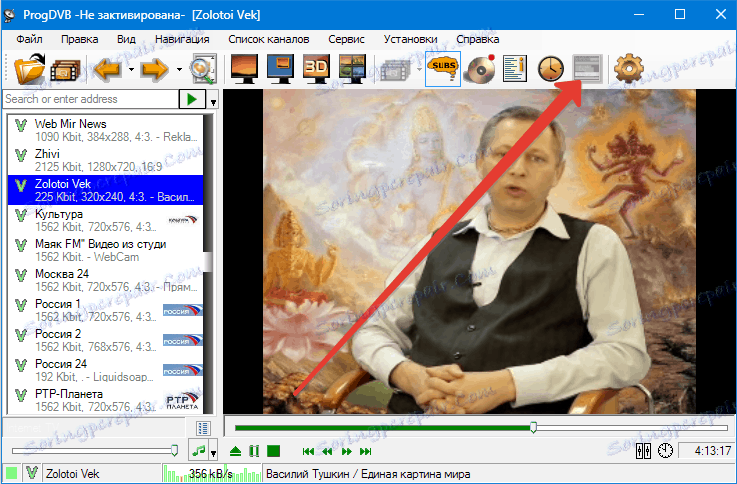Switch to full screen monitor icon
The width and height of the screenshot is (737, 484).
click(244, 69)
